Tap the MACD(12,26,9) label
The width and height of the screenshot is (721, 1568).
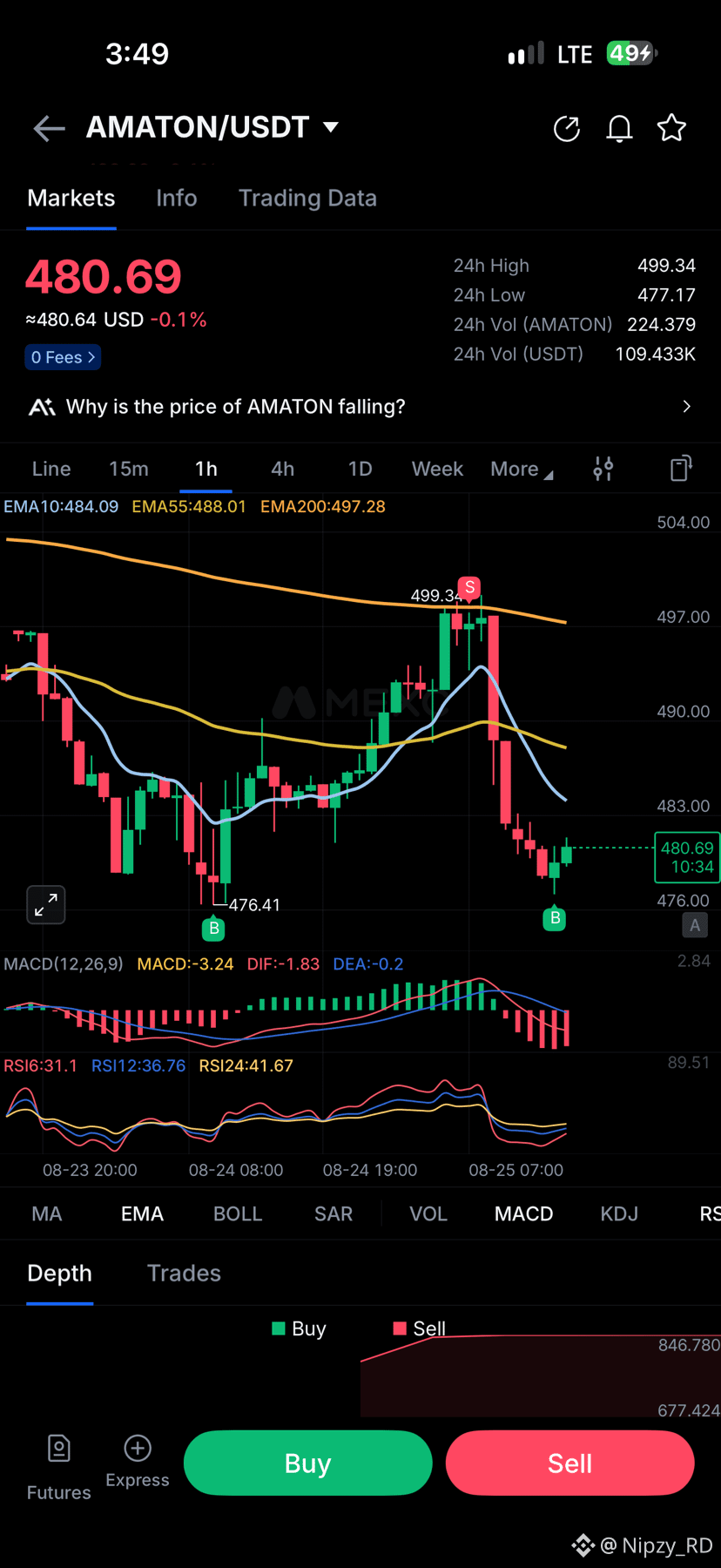[64, 964]
